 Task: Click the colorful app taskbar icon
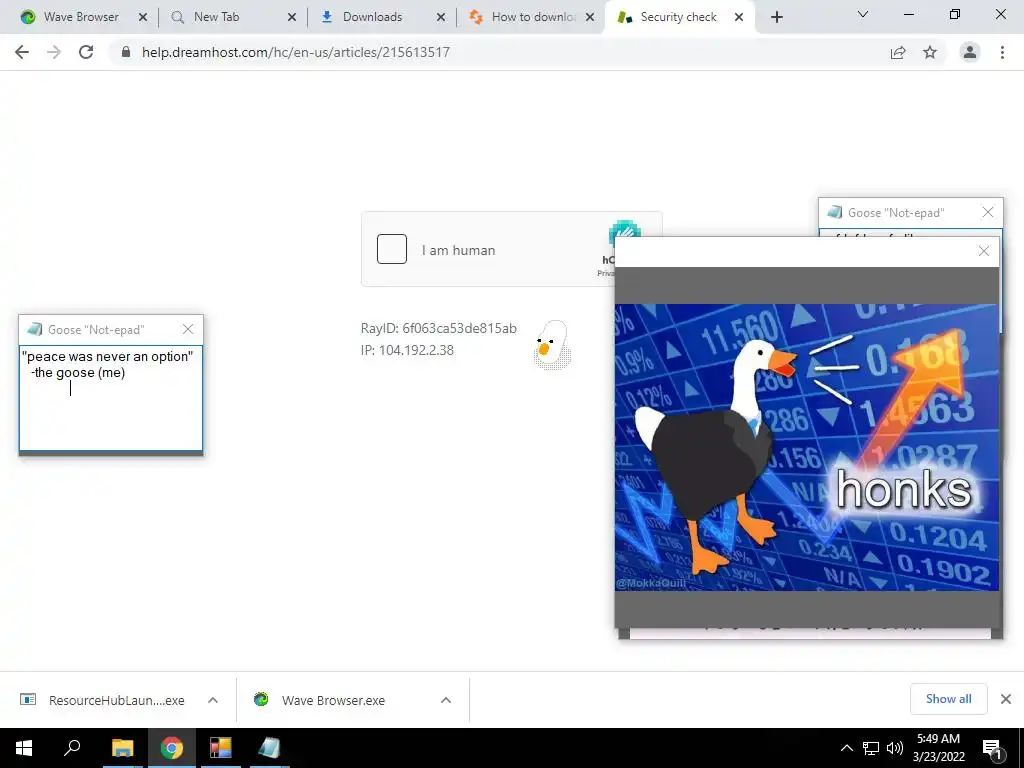[x=221, y=748]
